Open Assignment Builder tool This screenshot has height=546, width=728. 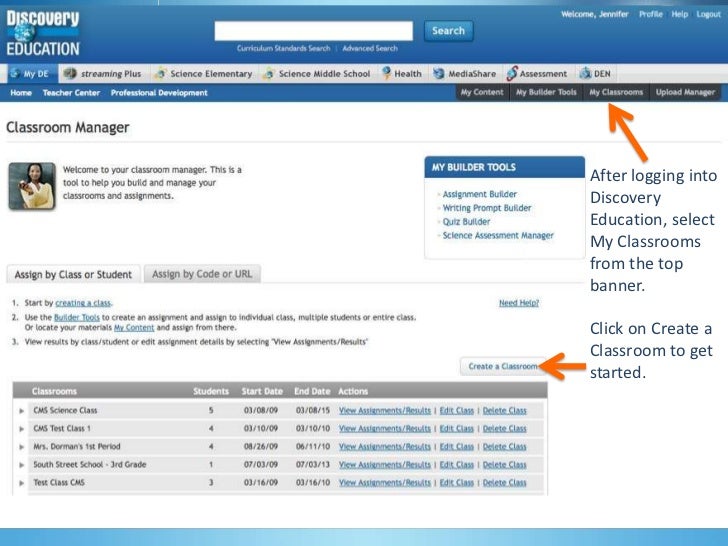pyautogui.click(x=479, y=194)
